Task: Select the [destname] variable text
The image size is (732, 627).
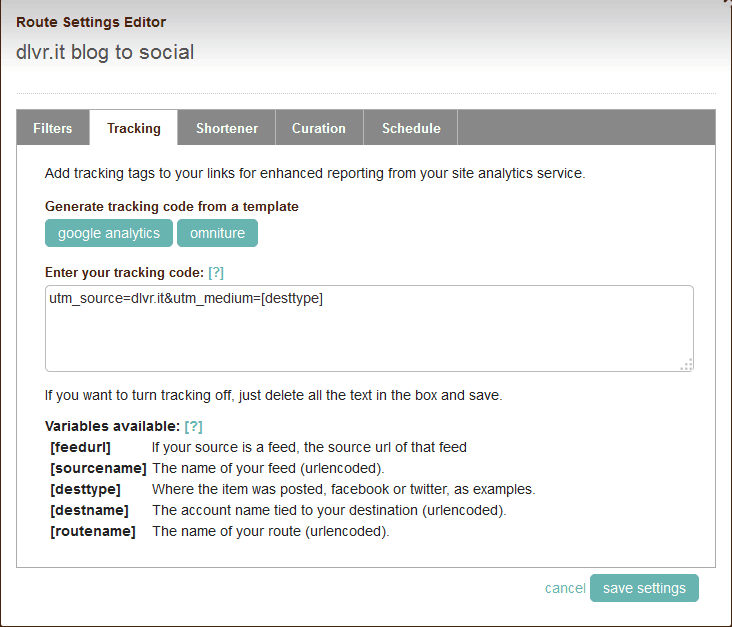Action: (x=89, y=510)
